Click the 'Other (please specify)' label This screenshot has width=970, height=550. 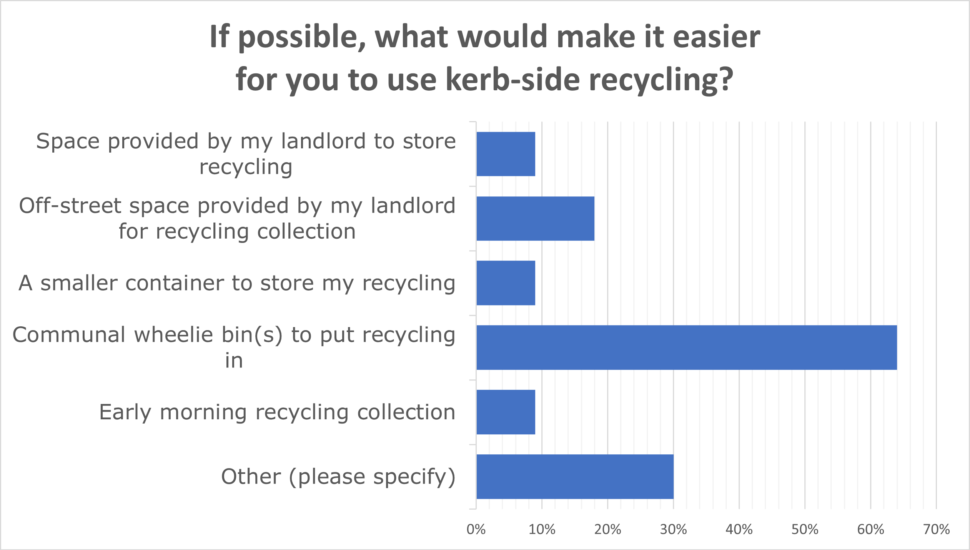click(x=338, y=477)
